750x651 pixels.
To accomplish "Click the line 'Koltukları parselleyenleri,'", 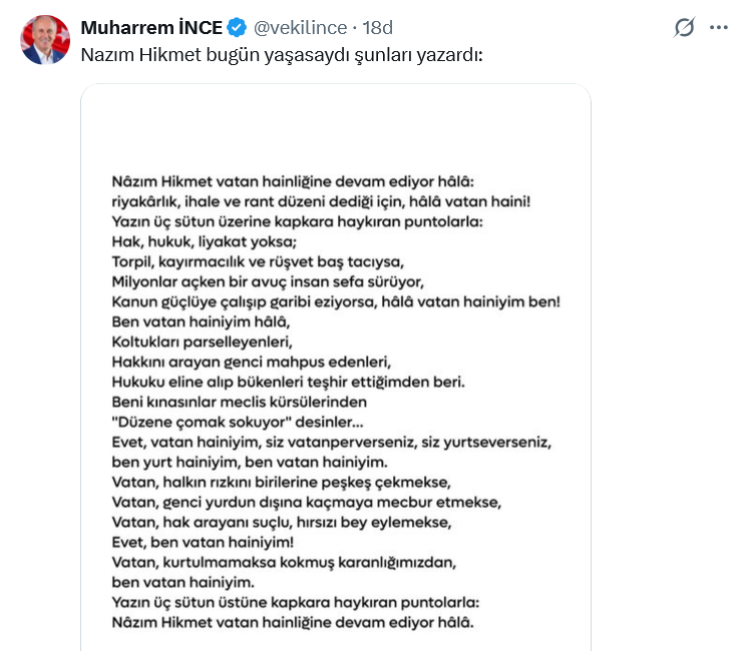I will (202, 342).
